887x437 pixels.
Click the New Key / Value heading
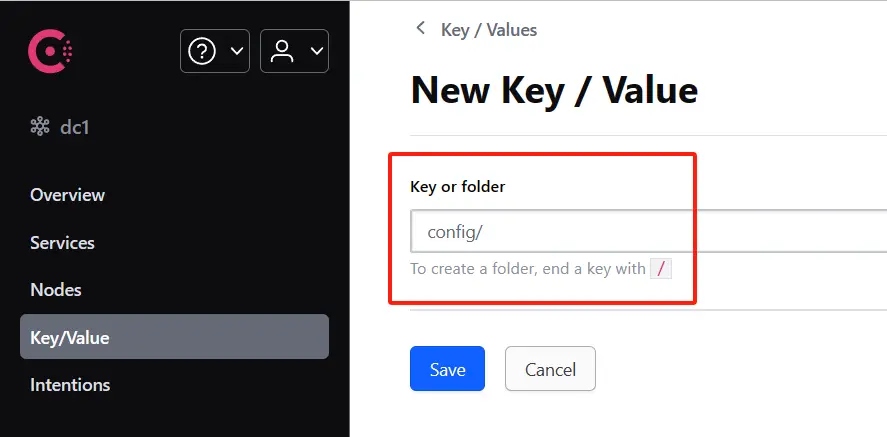click(x=554, y=91)
